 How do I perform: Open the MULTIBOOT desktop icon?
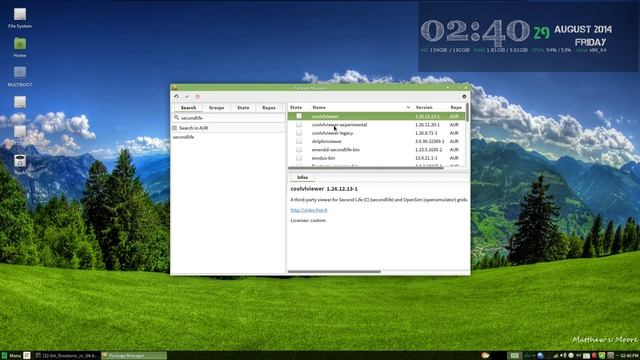coord(20,77)
